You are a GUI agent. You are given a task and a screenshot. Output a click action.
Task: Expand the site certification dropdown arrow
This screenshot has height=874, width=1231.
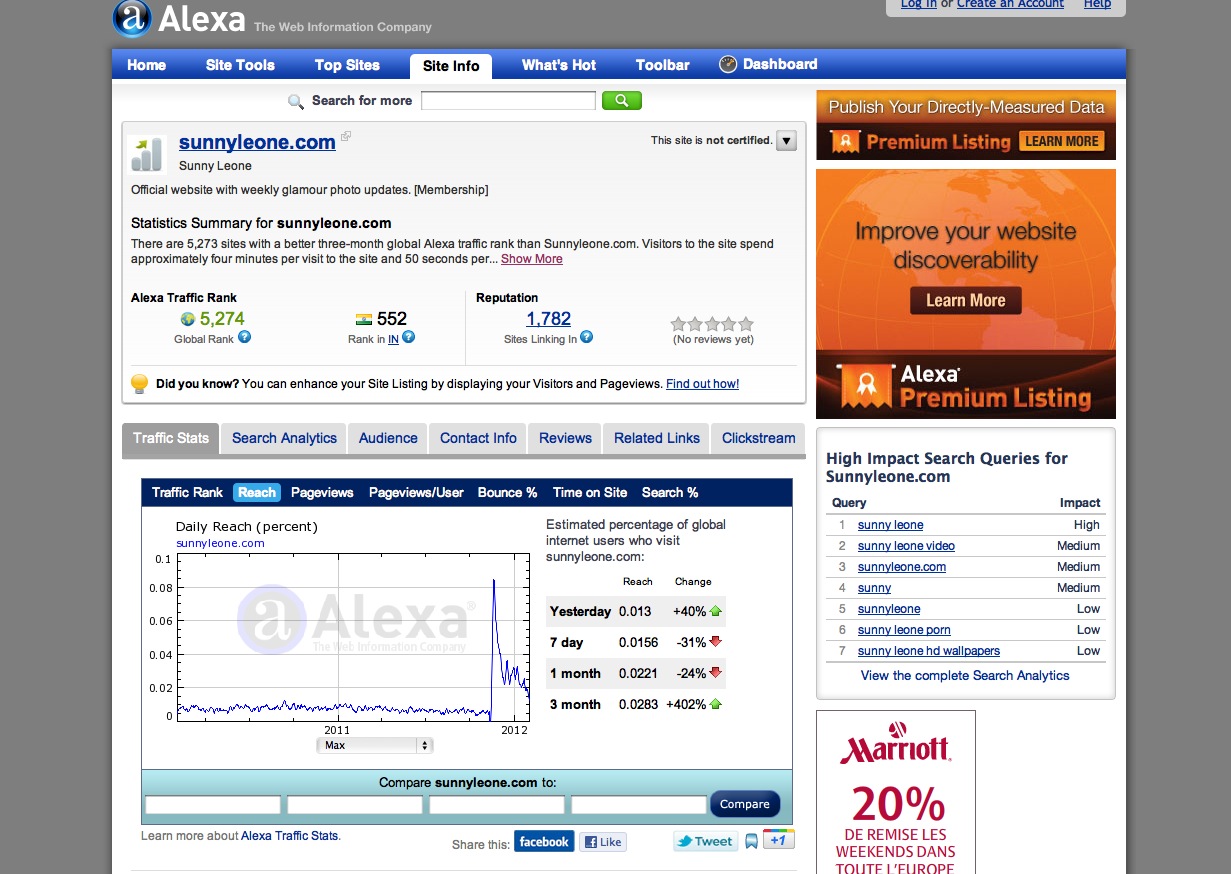tap(787, 141)
